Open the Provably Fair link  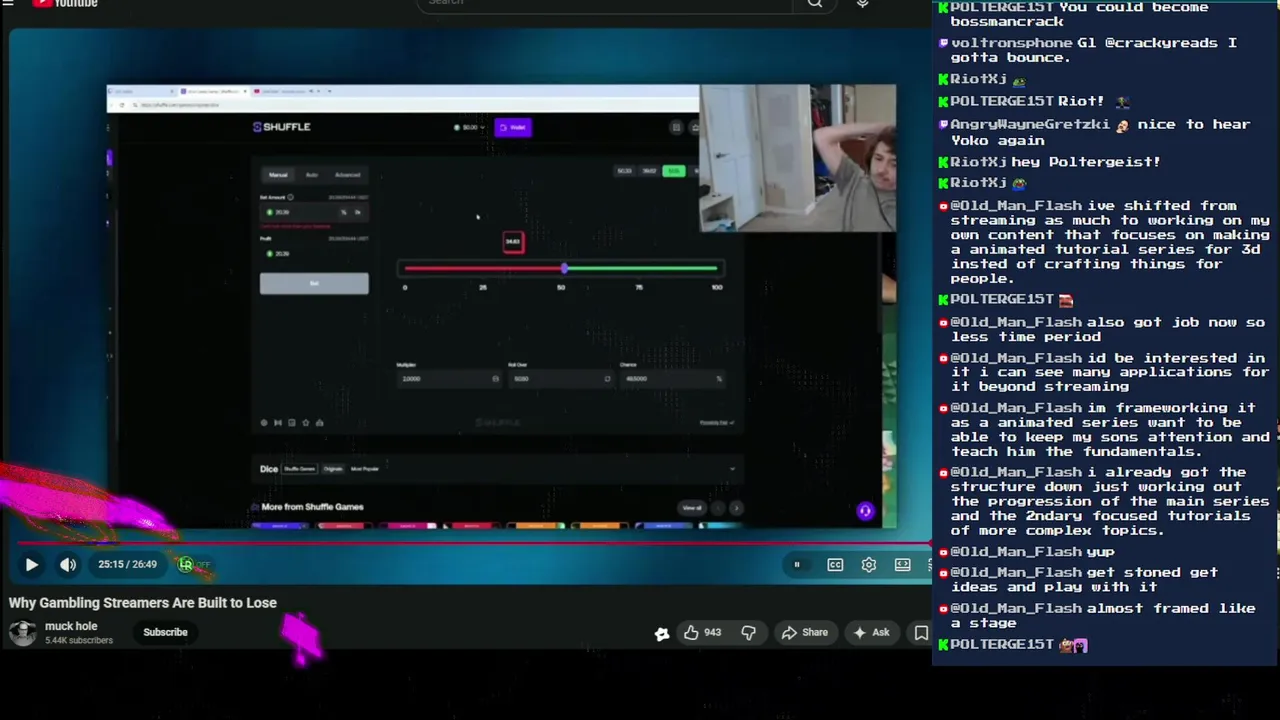coord(717,423)
